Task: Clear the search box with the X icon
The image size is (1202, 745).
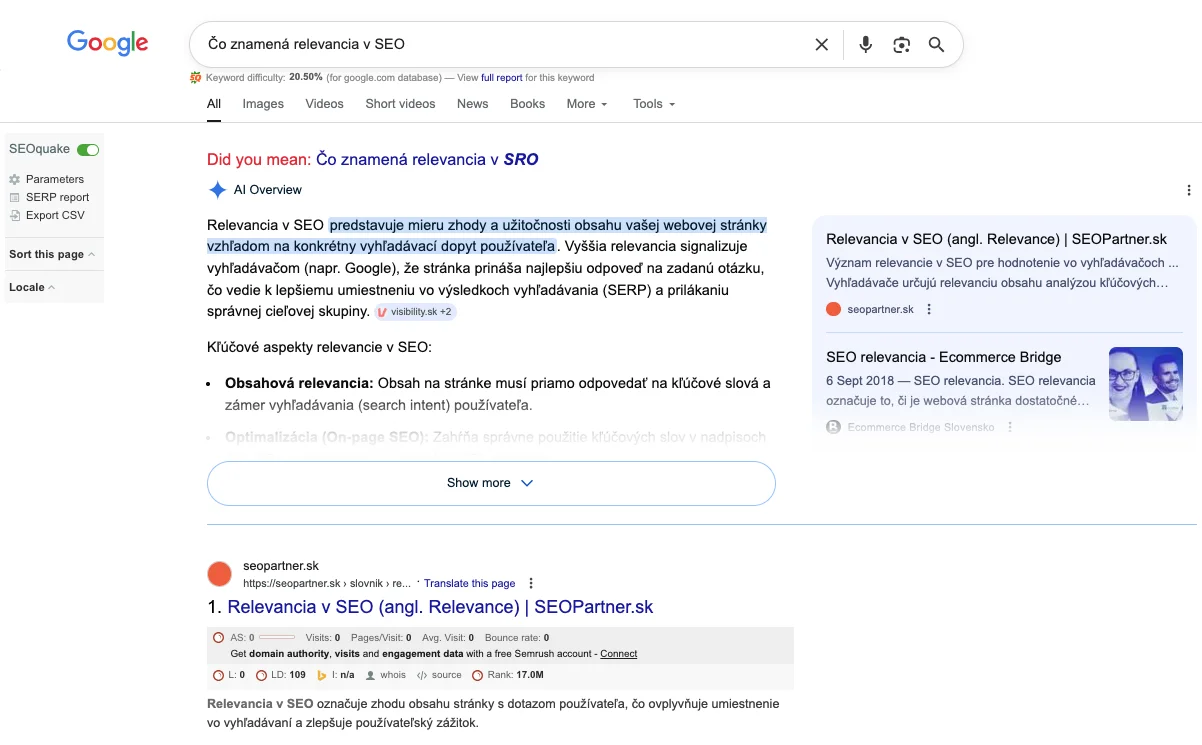Action: pyautogui.click(x=821, y=45)
